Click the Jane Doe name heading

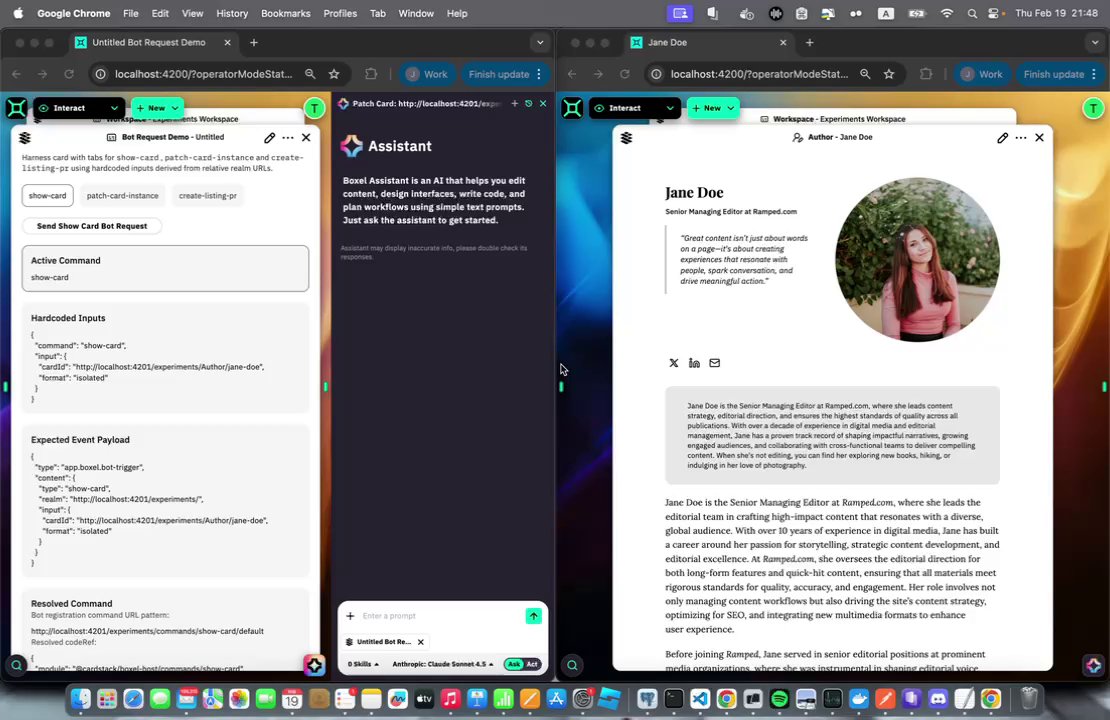[x=694, y=193]
